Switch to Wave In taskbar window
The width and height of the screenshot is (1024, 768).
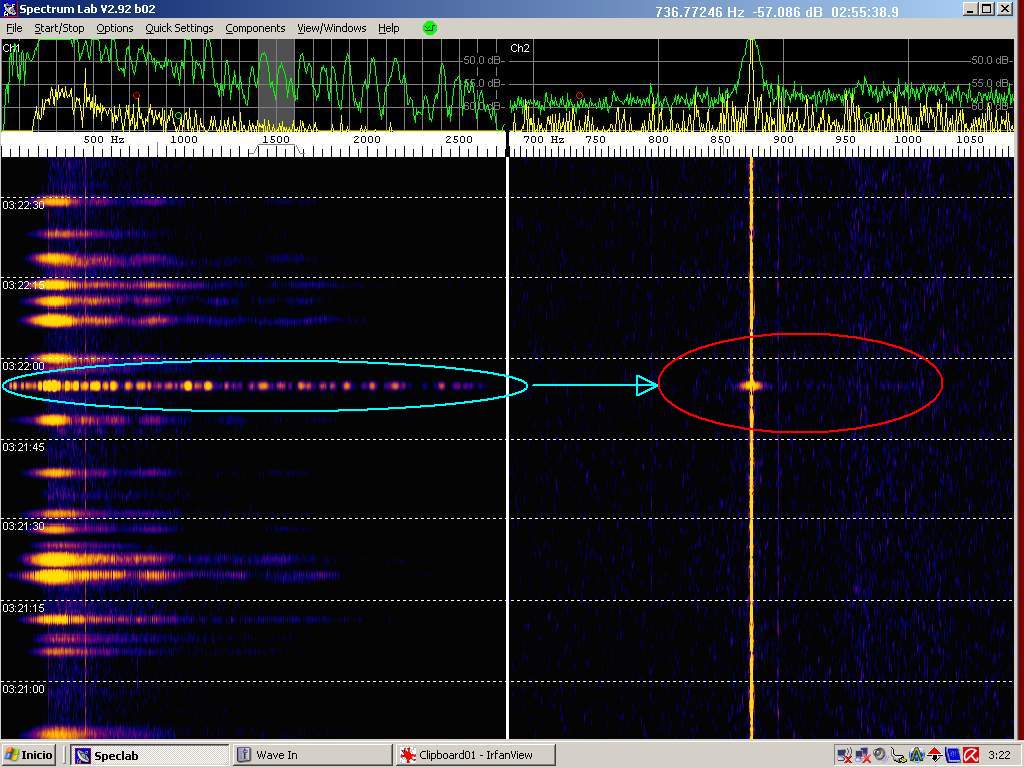(312, 755)
